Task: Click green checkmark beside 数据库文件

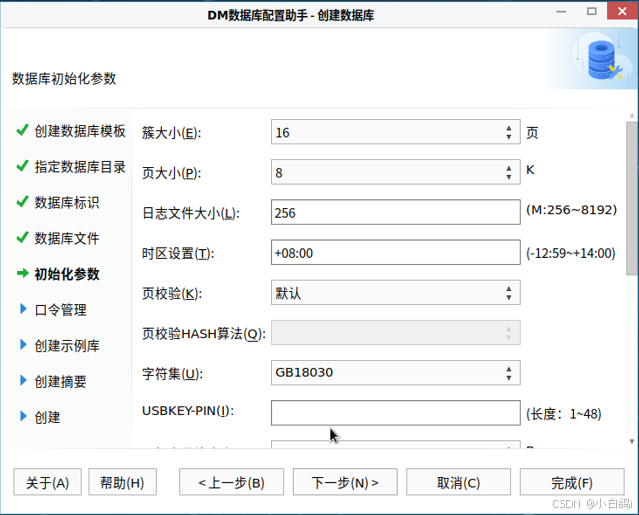Action: click(22, 237)
